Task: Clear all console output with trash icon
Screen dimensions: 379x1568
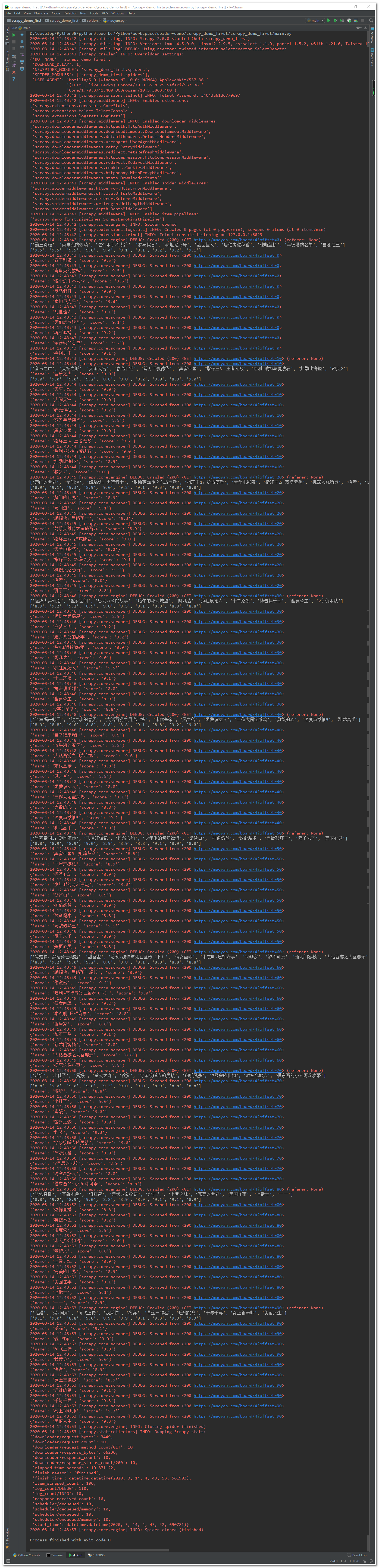Action: pos(22,69)
